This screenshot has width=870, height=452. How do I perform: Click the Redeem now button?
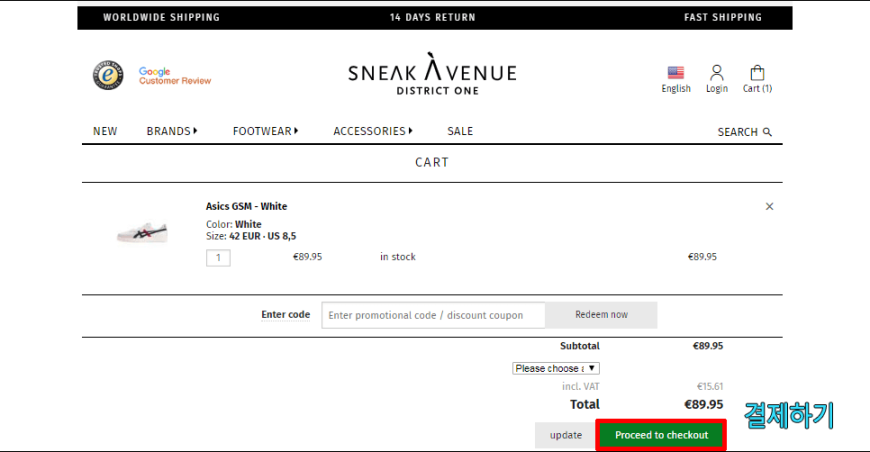click(601, 314)
